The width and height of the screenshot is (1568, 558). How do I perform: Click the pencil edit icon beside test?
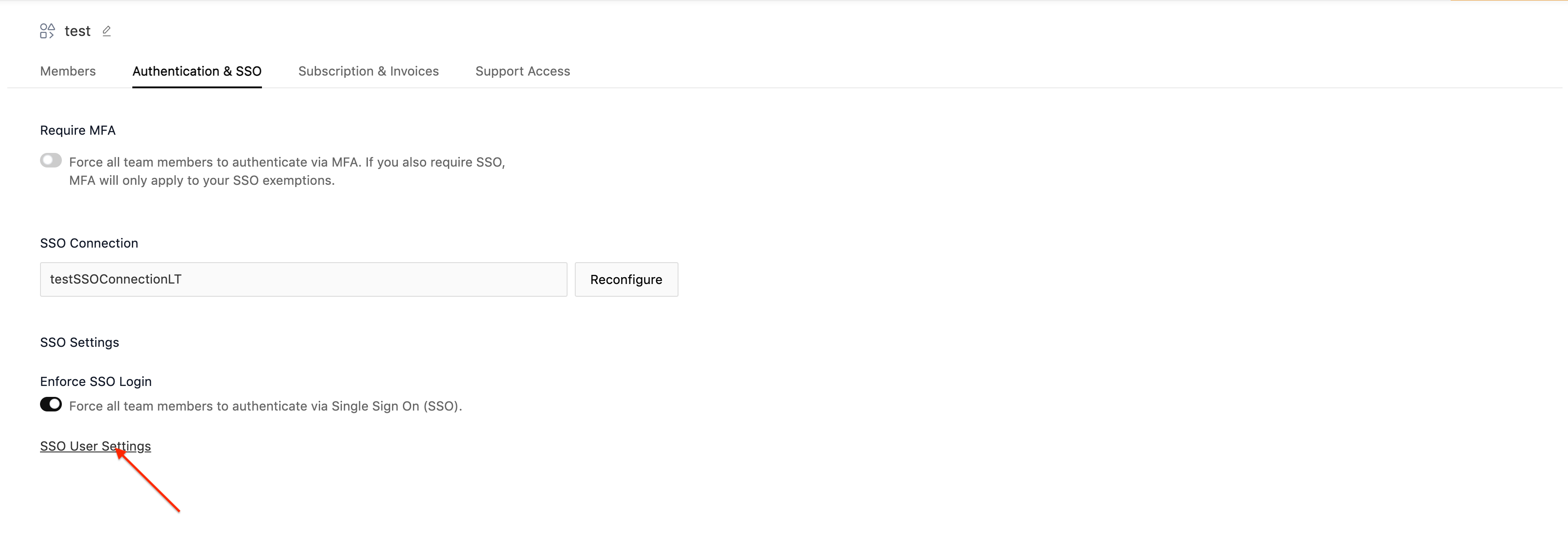click(x=106, y=31)
